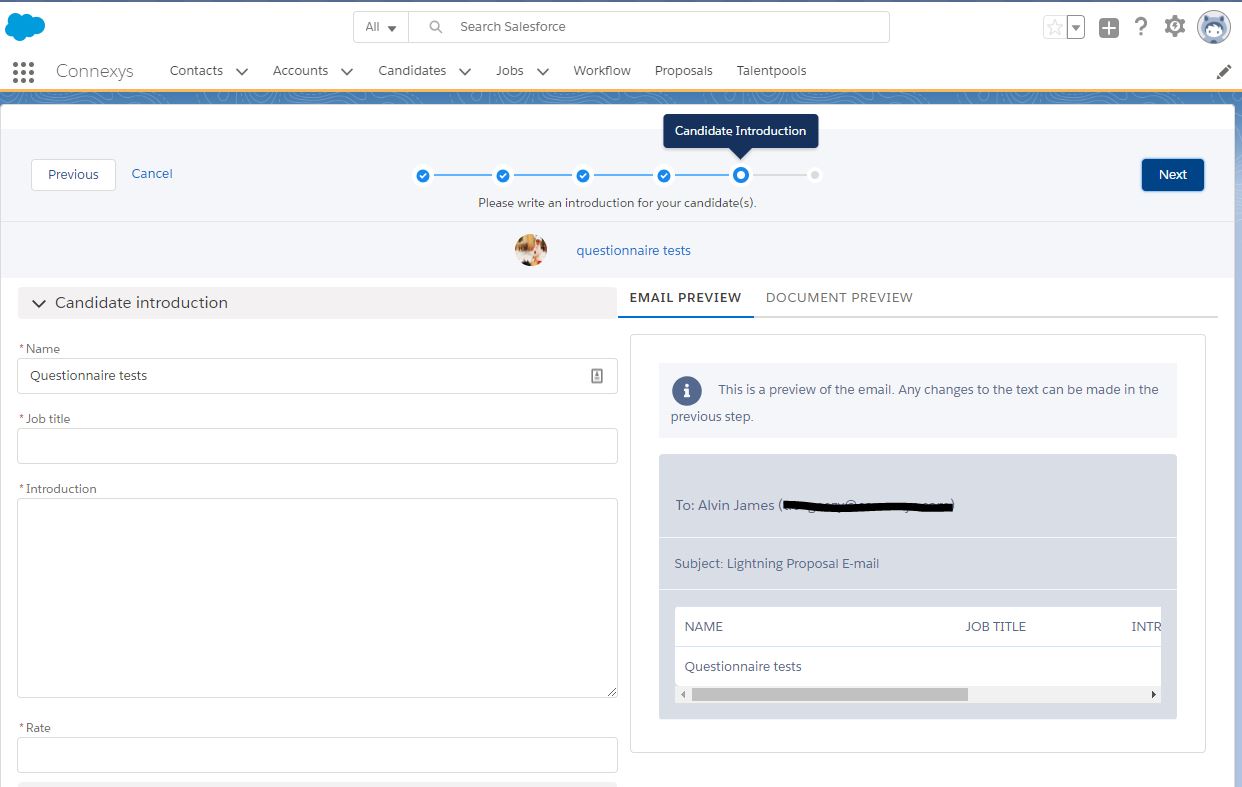Expand the Contacts tab dropdown chevron

pos(241,71)
